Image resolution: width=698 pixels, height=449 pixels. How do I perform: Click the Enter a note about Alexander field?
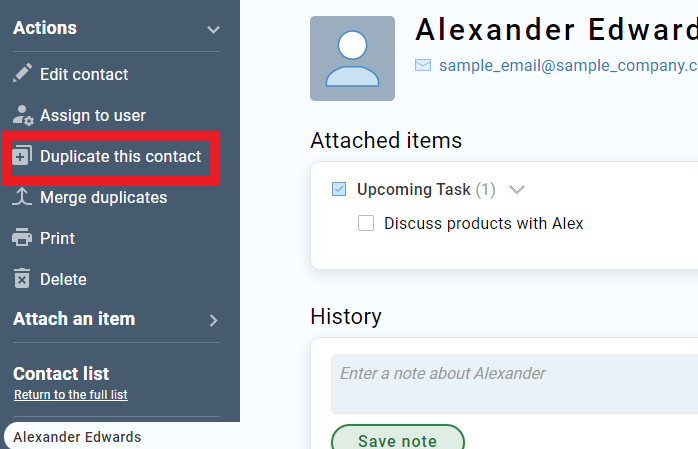click(514, 384)
